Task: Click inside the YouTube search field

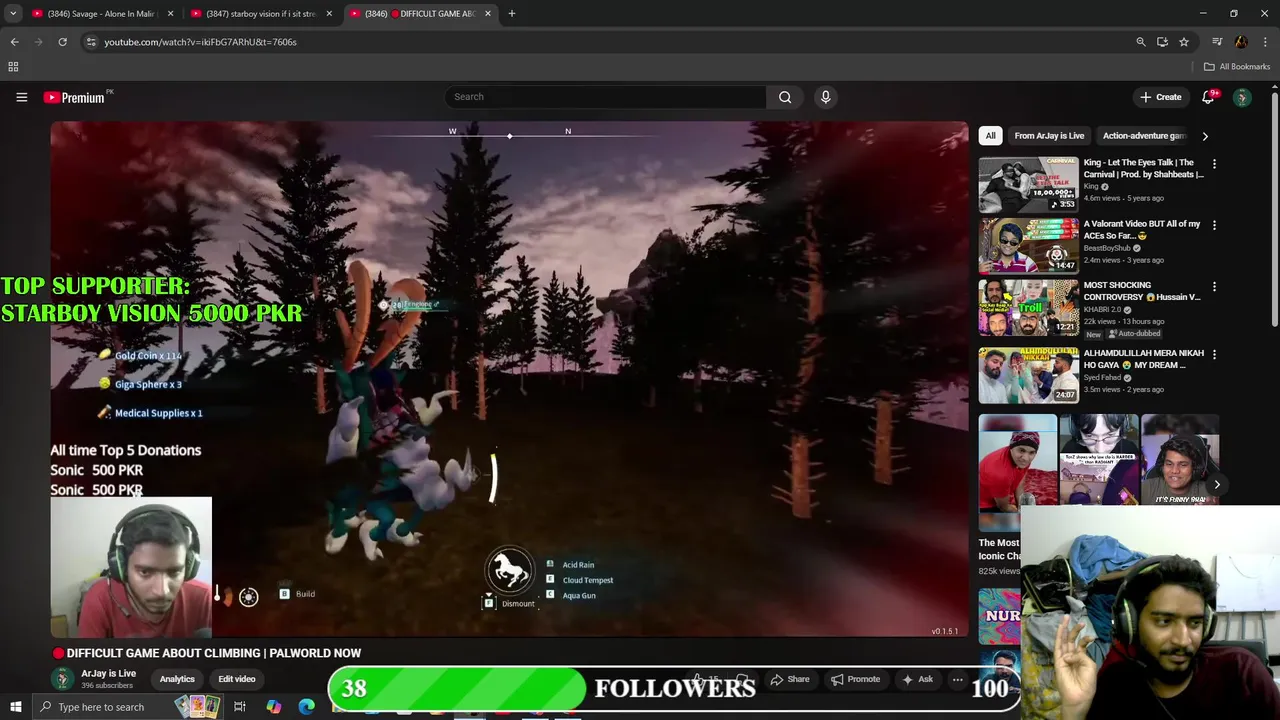Action: point(605,97)
